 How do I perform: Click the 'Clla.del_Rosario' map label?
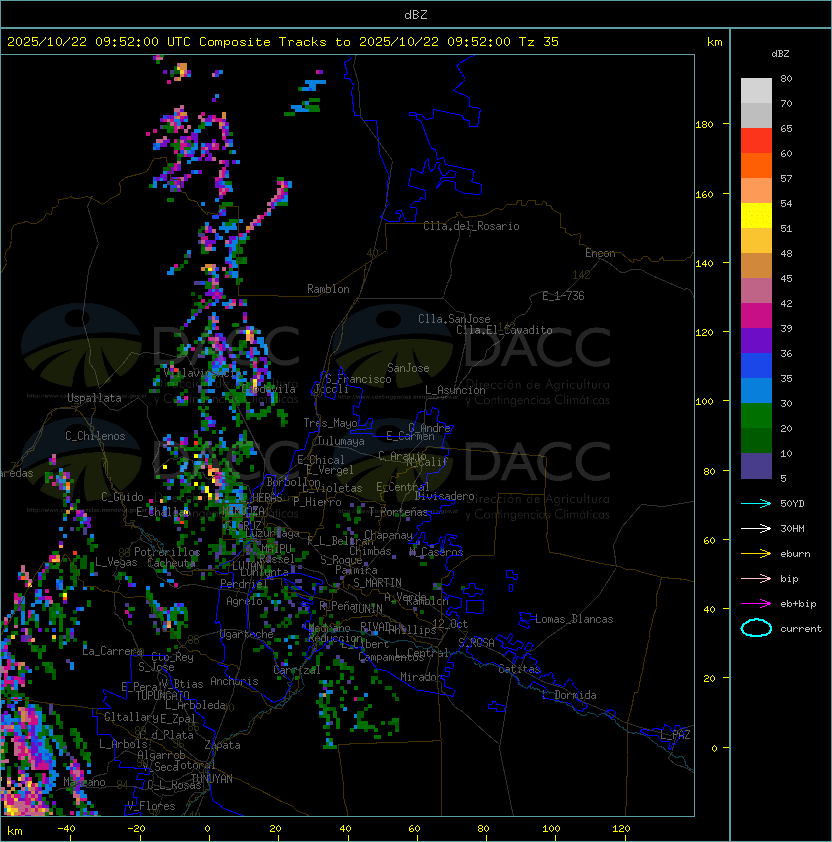point(471,226)
